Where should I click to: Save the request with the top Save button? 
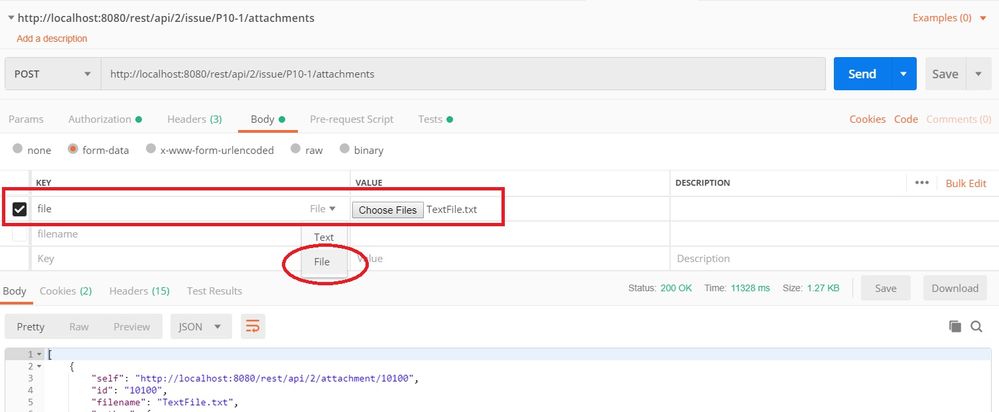tap(945, 74)
